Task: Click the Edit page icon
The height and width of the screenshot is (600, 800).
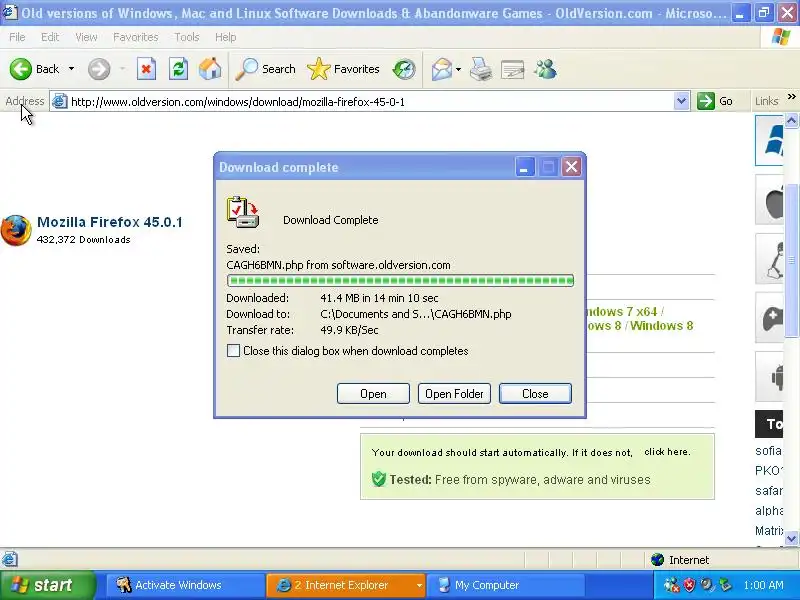Action: (513, 69)
